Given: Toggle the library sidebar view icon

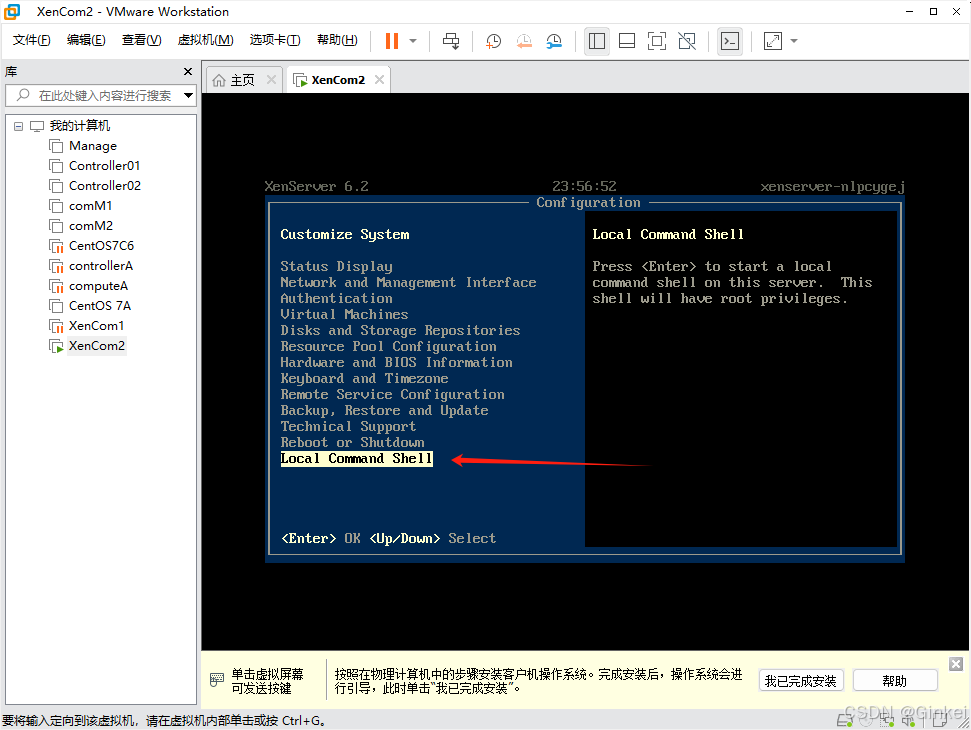Looking at the screenshot, I should [x=596, y=41].
